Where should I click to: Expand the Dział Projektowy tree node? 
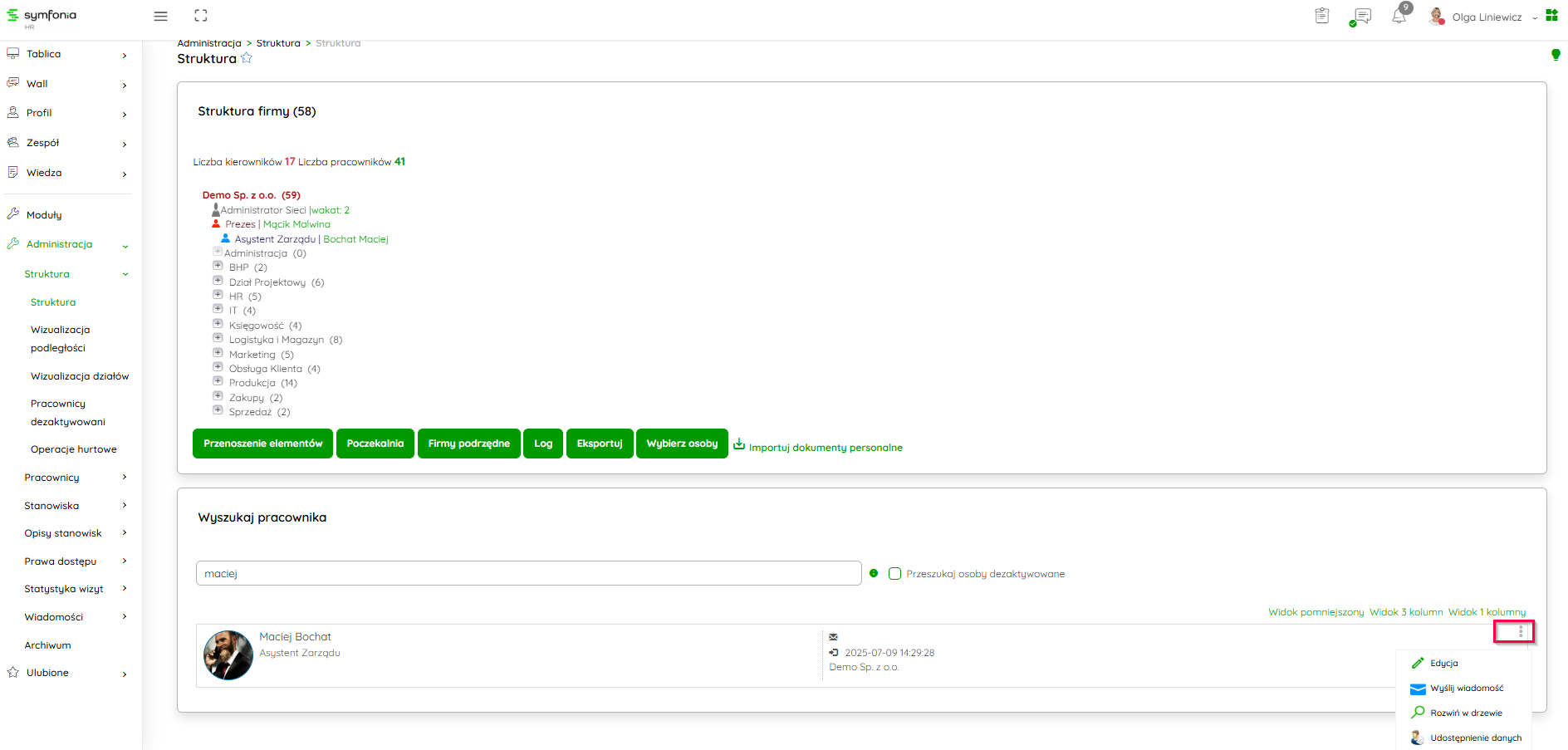(x=218, y=281)
